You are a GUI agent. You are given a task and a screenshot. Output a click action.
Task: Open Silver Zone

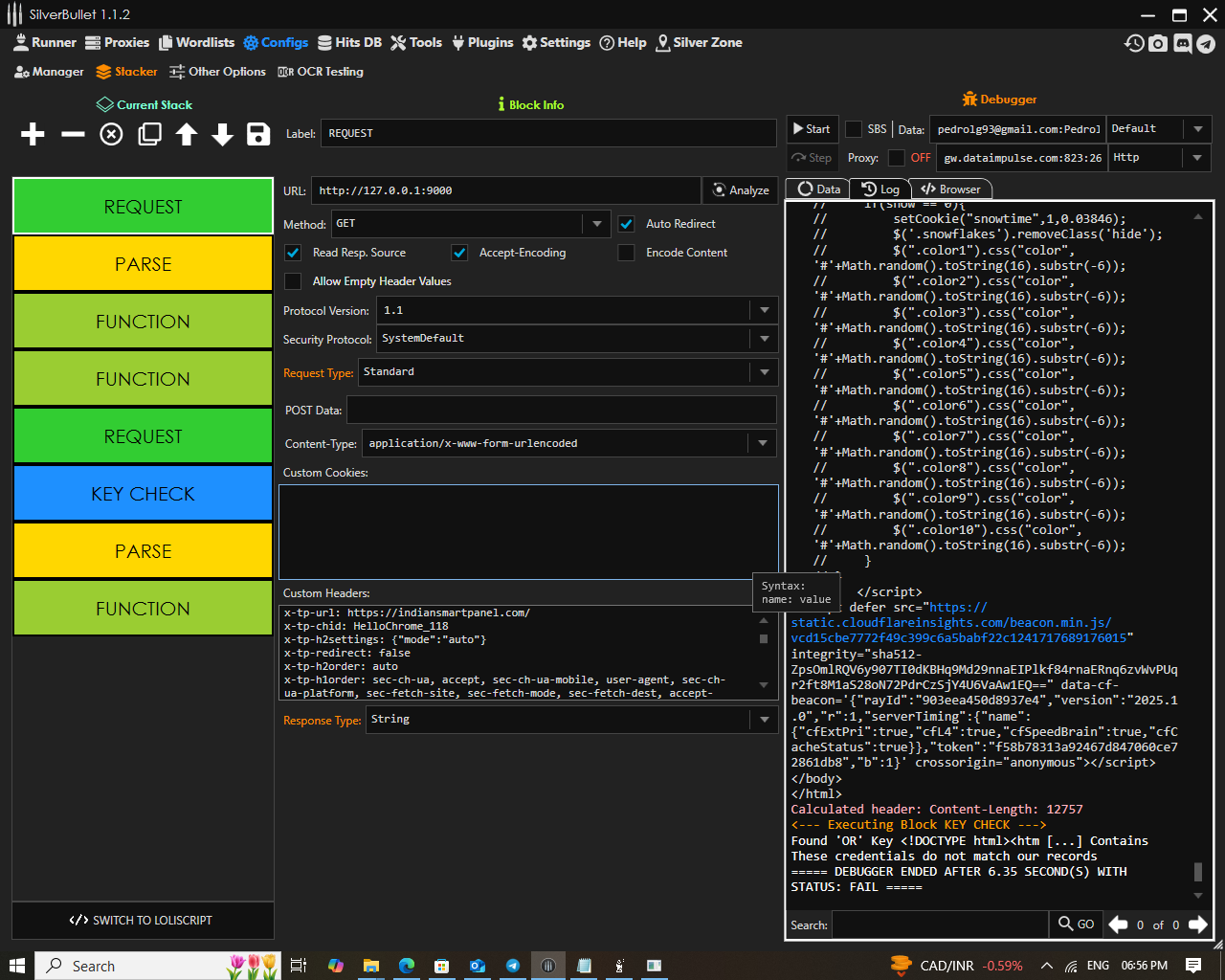(x=699, y=43)
